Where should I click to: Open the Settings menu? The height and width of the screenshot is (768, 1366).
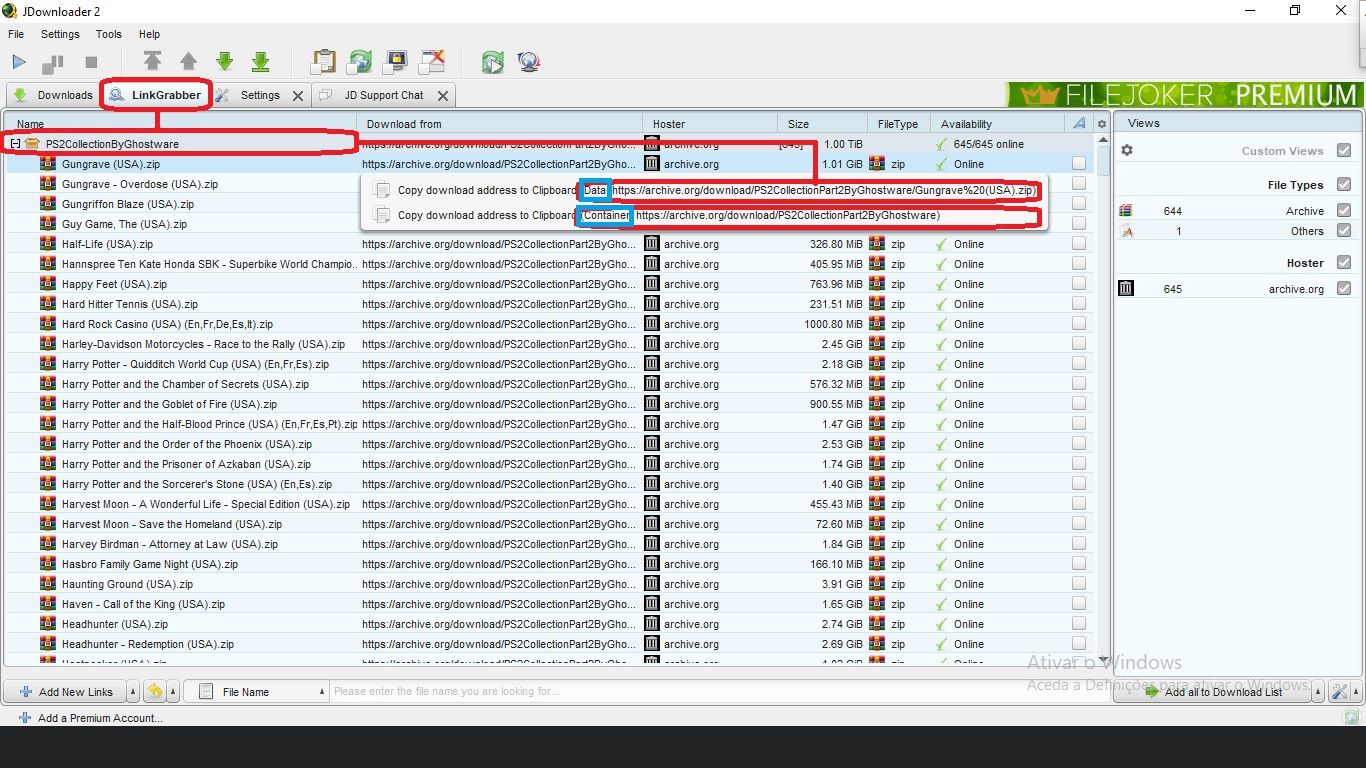(x=60, y=34)
